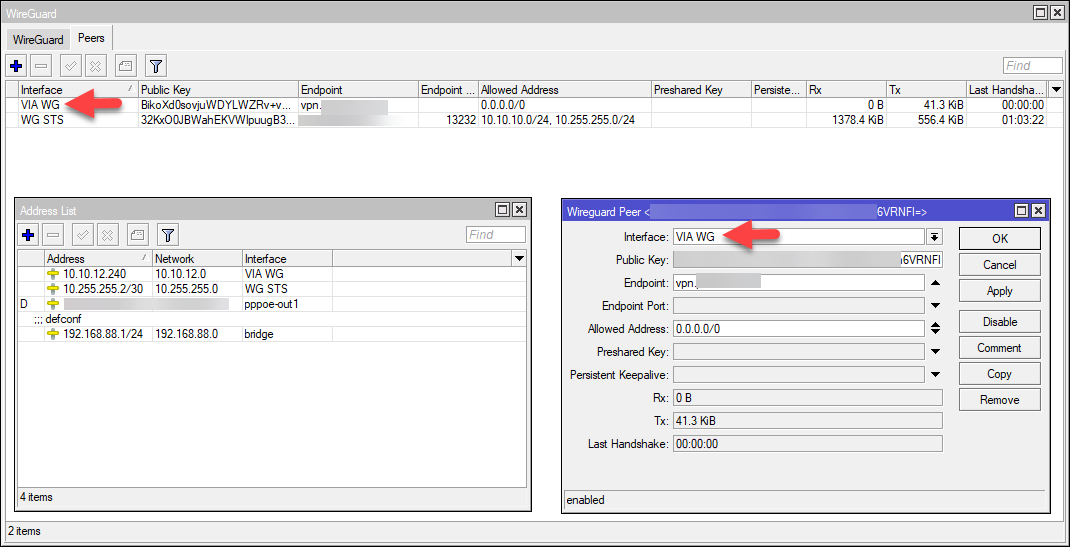The image size is (1070, 547).
Task: Click Apply button
Action: pos(1000,291)
